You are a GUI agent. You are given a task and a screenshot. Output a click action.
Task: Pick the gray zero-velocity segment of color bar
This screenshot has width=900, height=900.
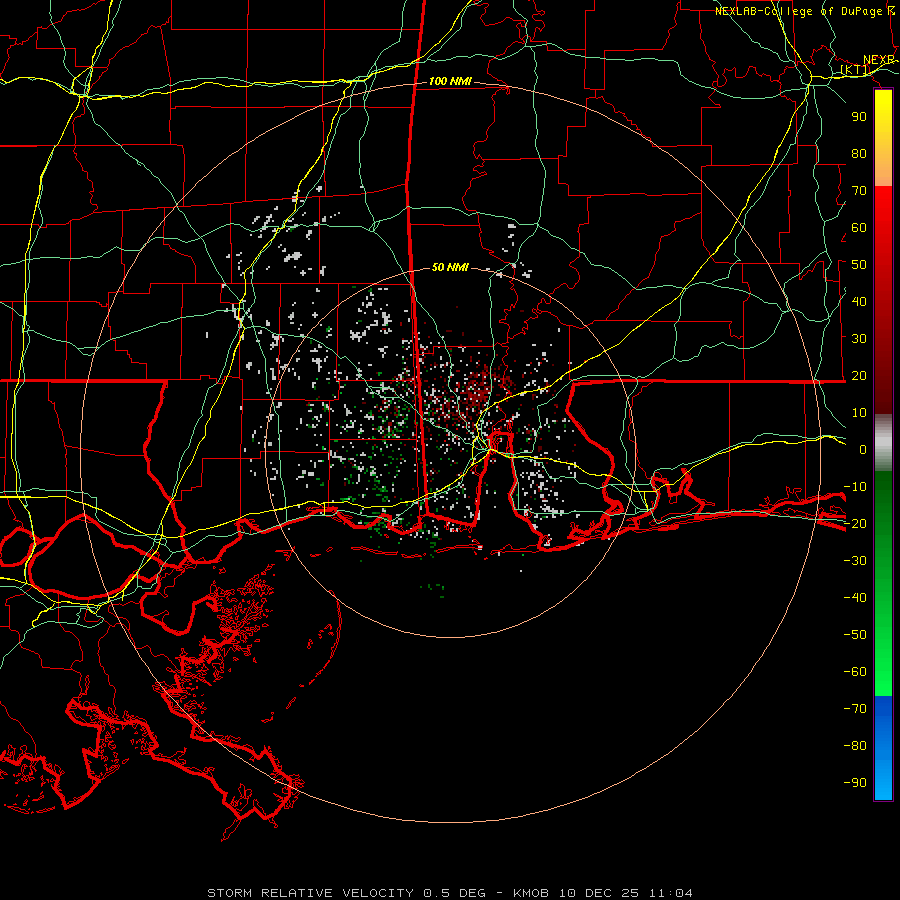[x=883, y=443]
